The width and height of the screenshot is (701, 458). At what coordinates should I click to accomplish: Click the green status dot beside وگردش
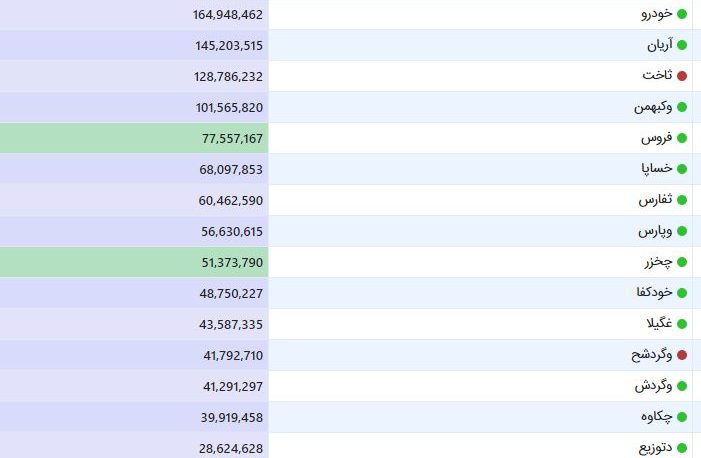point(682,386)
